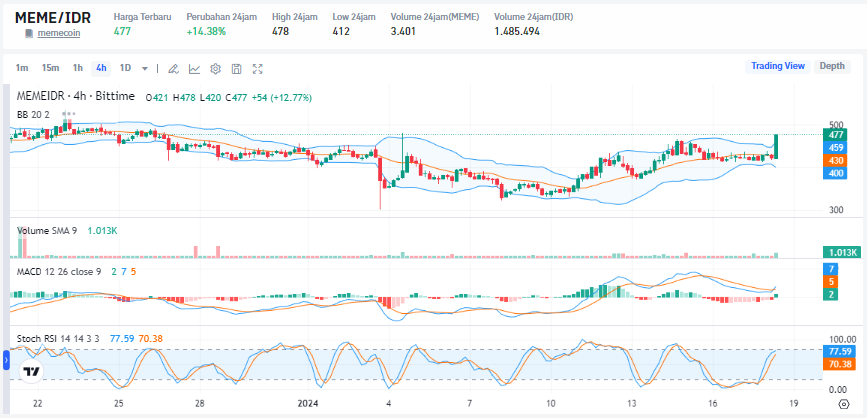
Task: Click the Low 24jam value 412
Action: pos(341,32)
